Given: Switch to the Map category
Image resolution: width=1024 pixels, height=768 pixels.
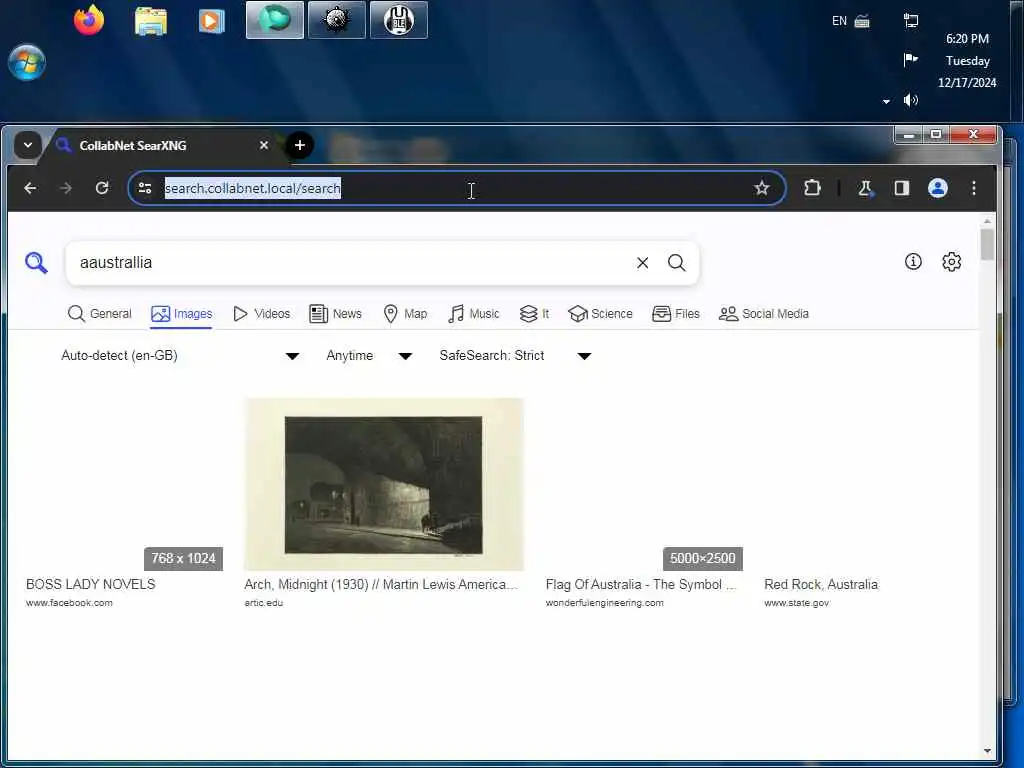Looking at the screenshot, I should tap(405, 313).
